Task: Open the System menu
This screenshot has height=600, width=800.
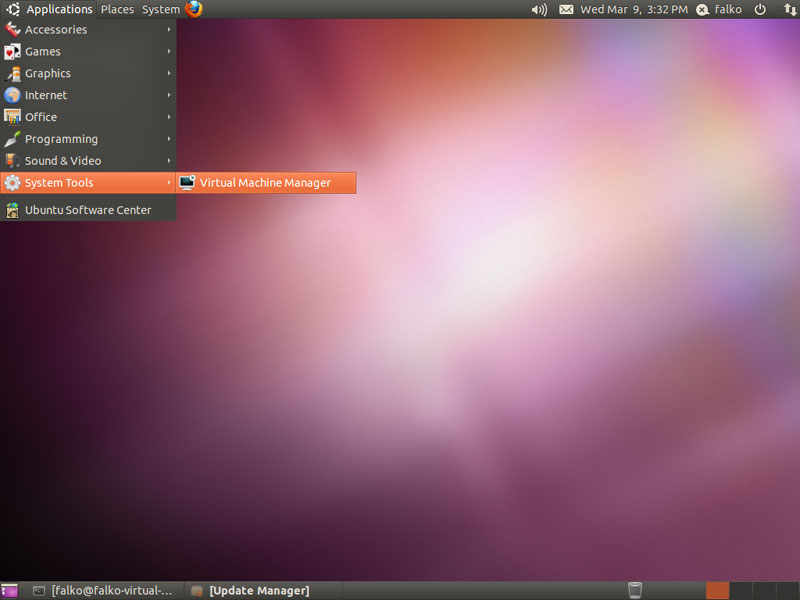Action: pos(160,9)
